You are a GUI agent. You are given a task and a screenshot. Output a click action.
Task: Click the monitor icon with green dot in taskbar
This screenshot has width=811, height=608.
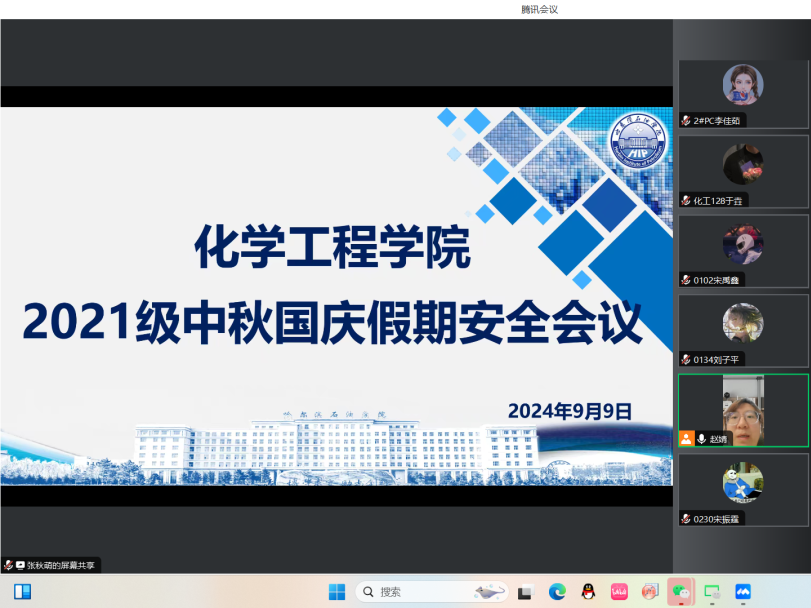[x=712, y=592]
